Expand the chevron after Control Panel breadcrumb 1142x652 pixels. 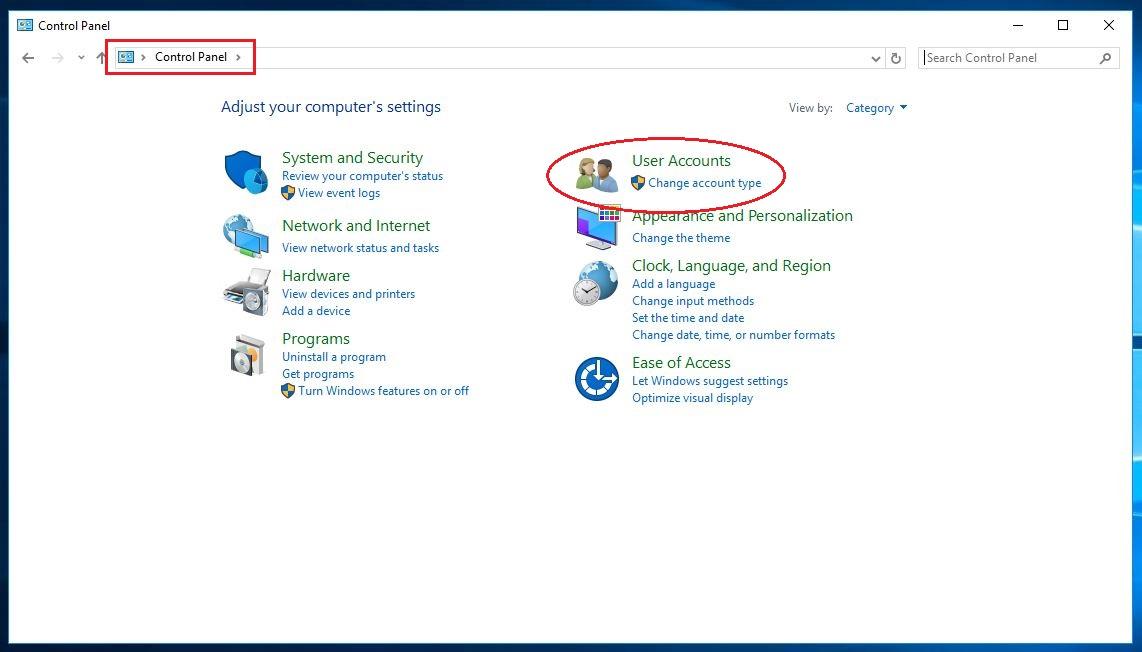click(238, 57)
